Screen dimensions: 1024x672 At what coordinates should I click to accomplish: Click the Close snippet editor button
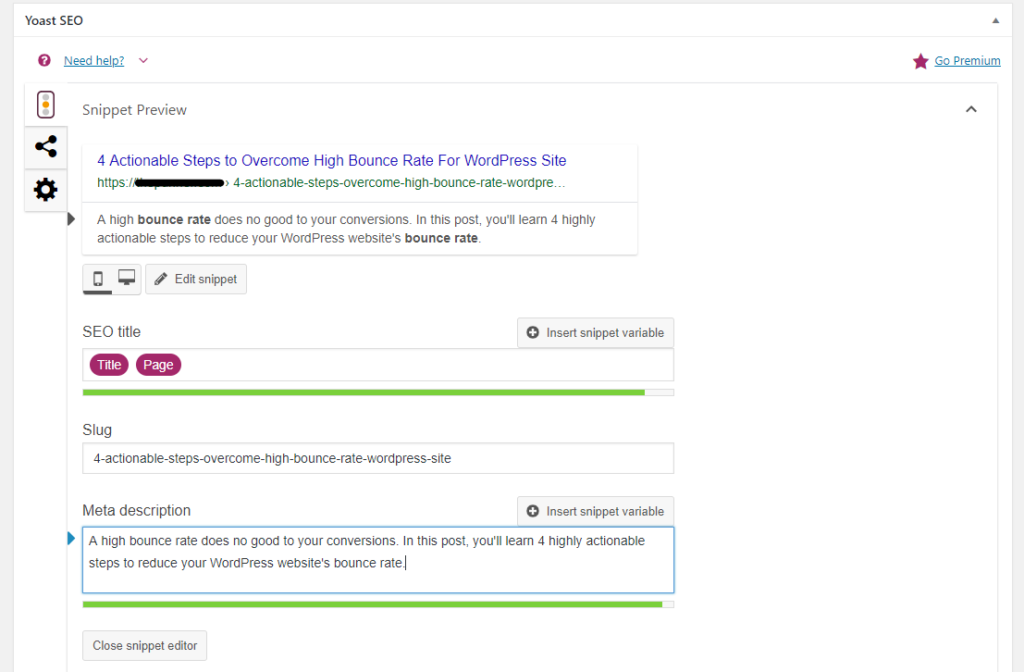point(144,645)
